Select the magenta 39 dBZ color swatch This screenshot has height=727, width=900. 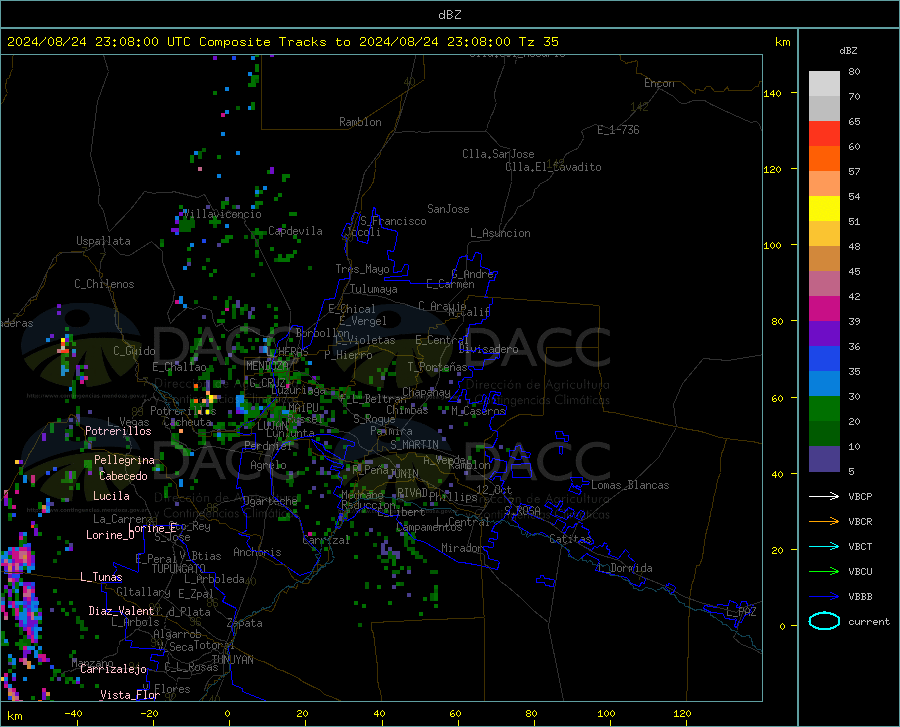pos(824,309)
